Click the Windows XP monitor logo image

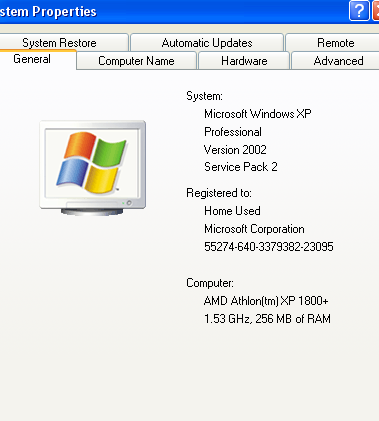93,168
